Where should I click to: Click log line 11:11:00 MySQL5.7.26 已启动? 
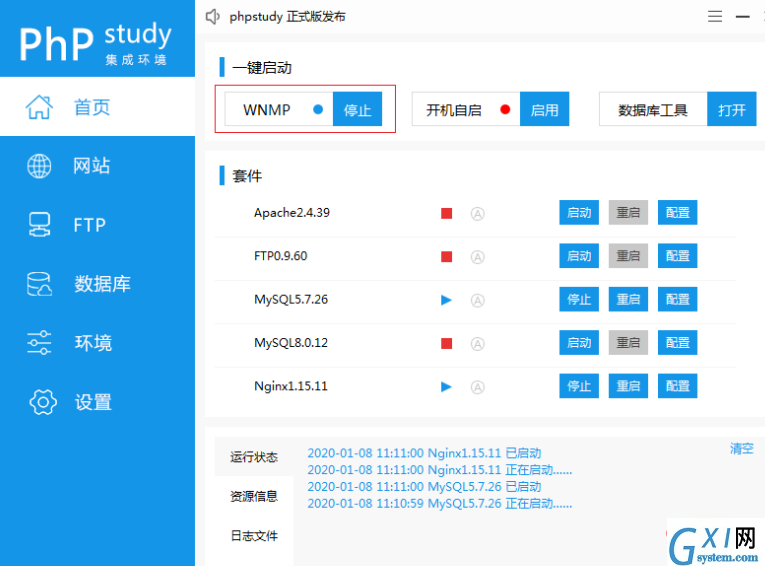(x=424, y=487)
